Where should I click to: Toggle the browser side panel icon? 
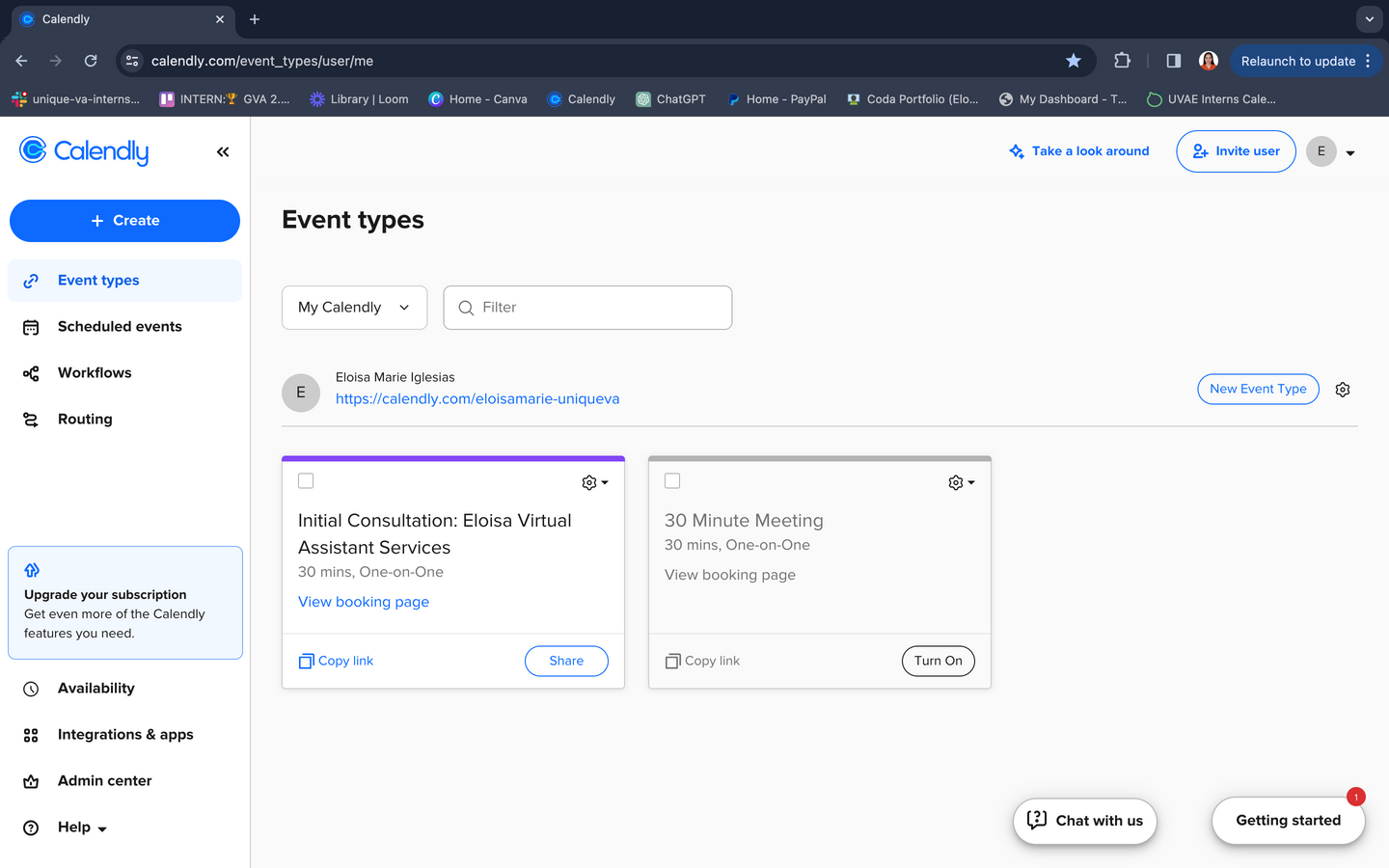tap(1174, 61)
